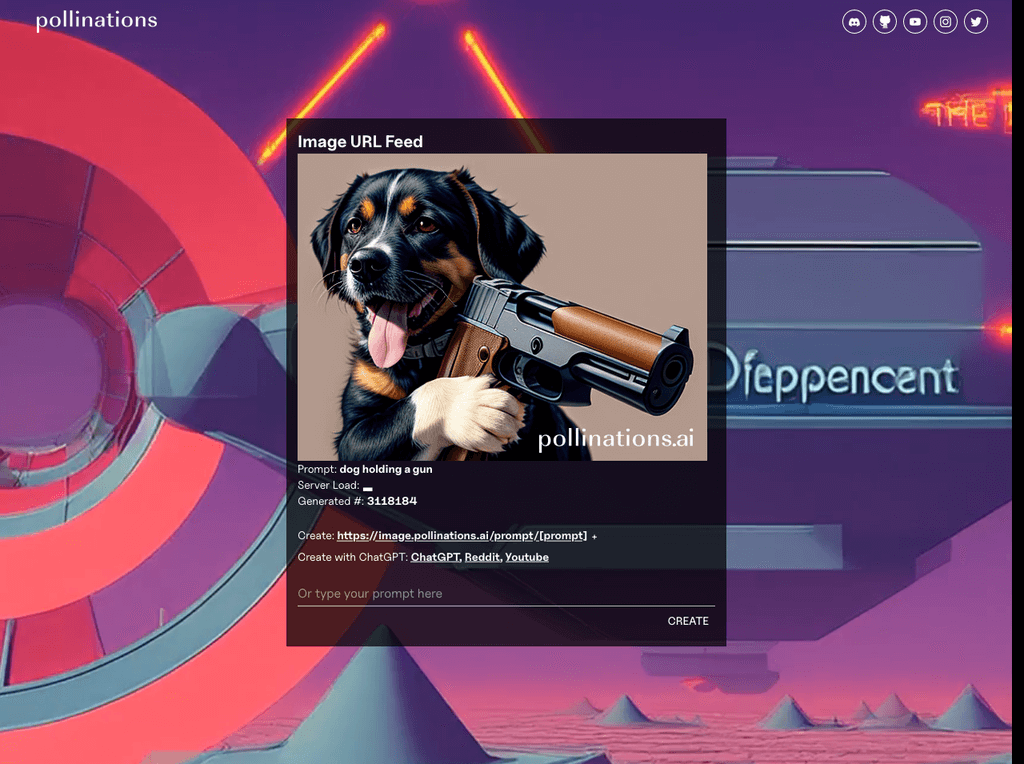This screenshot has width=1024, height=764.
Task: Open the Reddit link
Action: click(x=482, y=557)
